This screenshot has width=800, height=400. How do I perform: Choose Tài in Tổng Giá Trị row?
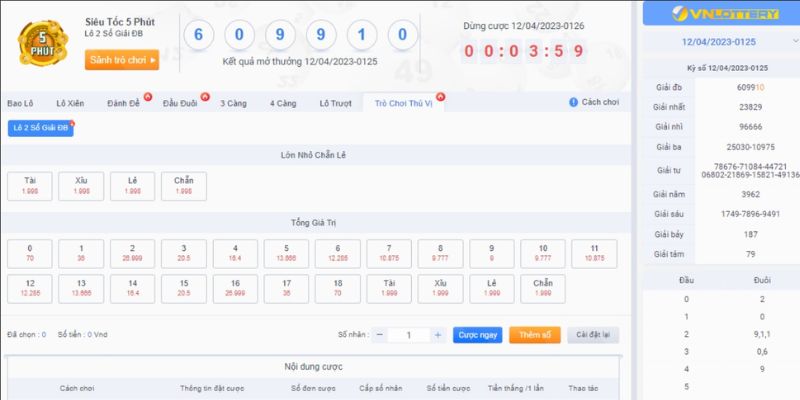[x=389, y=289]
